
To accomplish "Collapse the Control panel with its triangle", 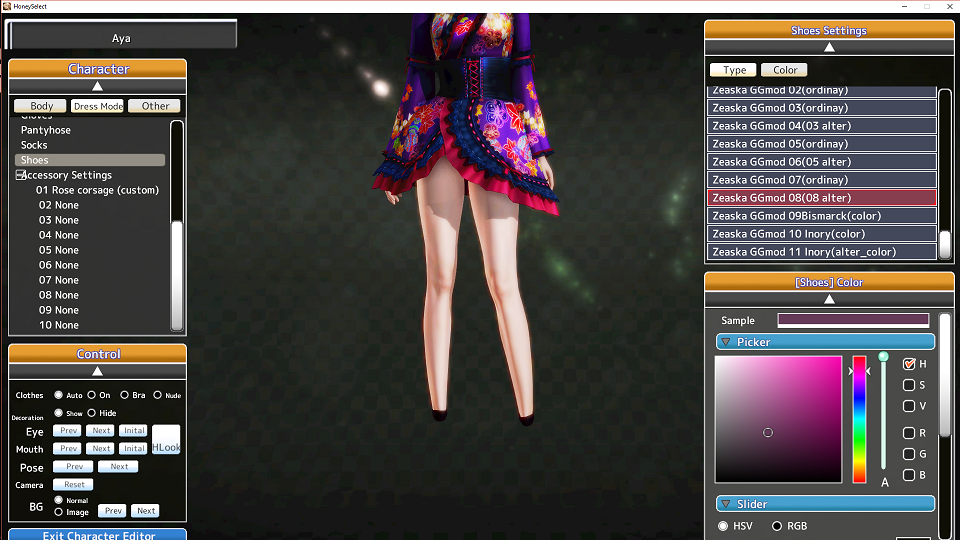I will 97,371.
